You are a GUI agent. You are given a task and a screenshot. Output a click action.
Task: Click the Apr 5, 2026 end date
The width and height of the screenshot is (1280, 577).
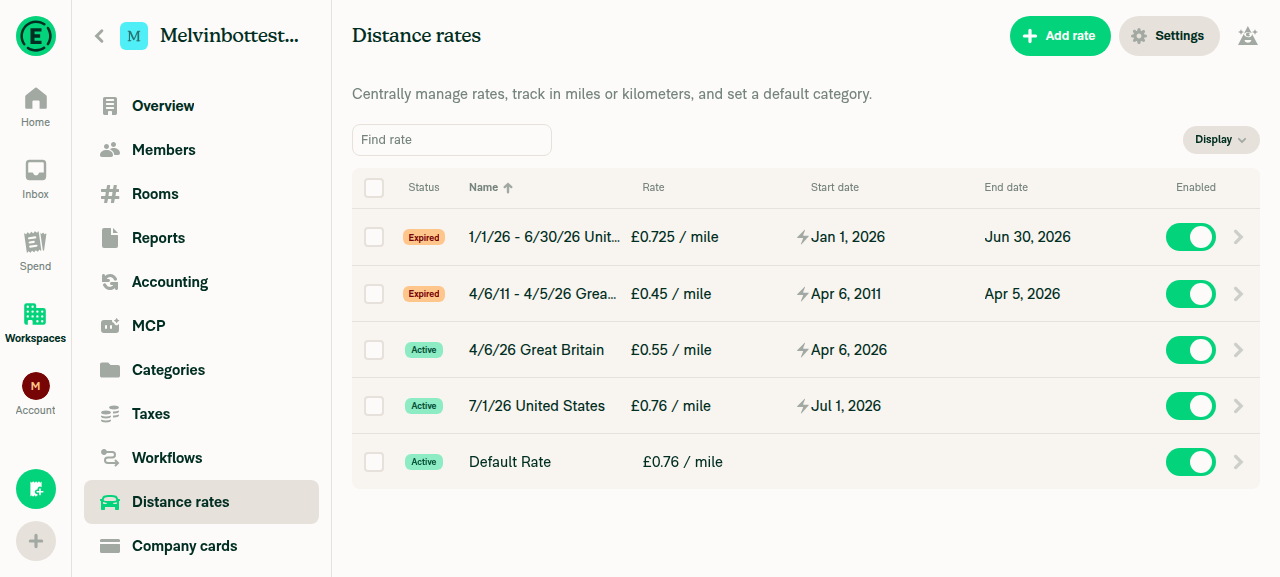click(x=1022, y=294)
